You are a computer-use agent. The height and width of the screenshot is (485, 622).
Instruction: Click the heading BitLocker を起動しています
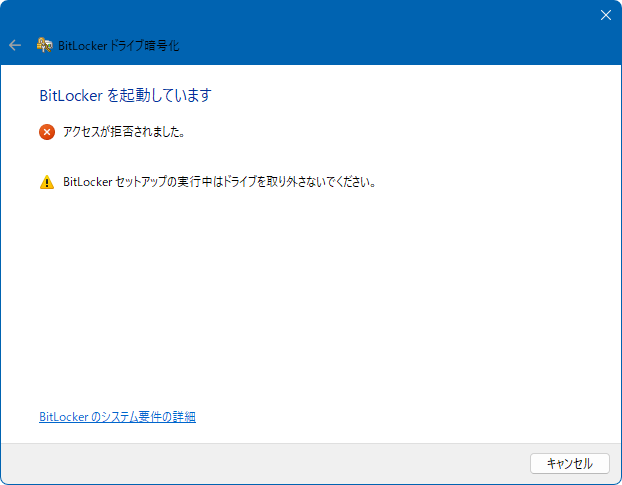(x=125, y=96)
